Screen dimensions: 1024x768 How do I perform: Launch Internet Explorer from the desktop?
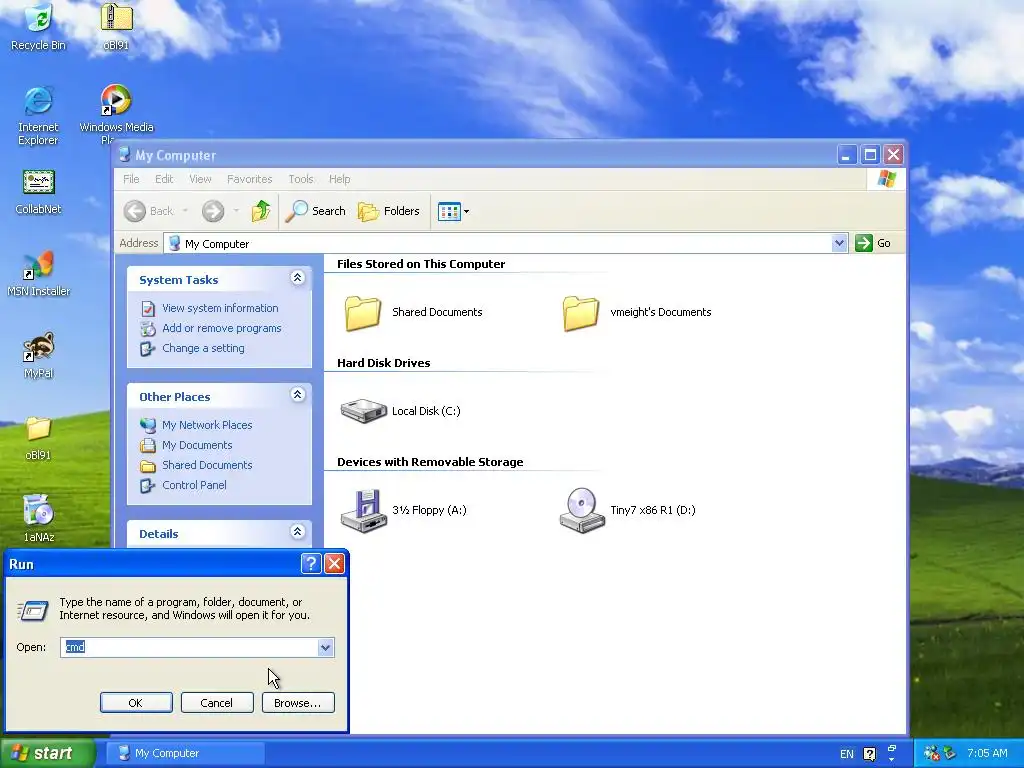pyautogui.click(x=39, y=115)
